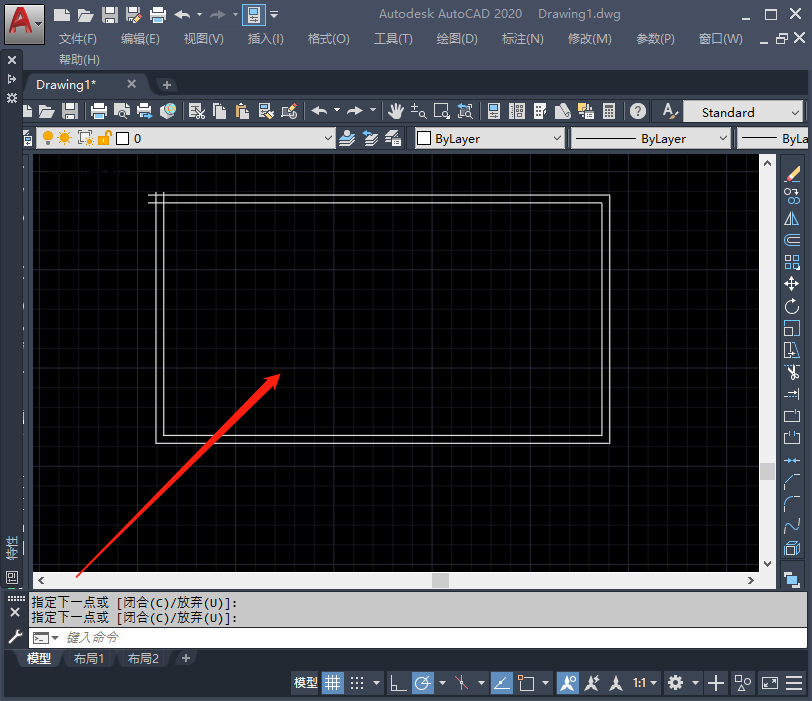The height and width of the screenshot is (701, 812).
Task: Open the 1:1 annotation scale dropdown
Action: point(644,683)
